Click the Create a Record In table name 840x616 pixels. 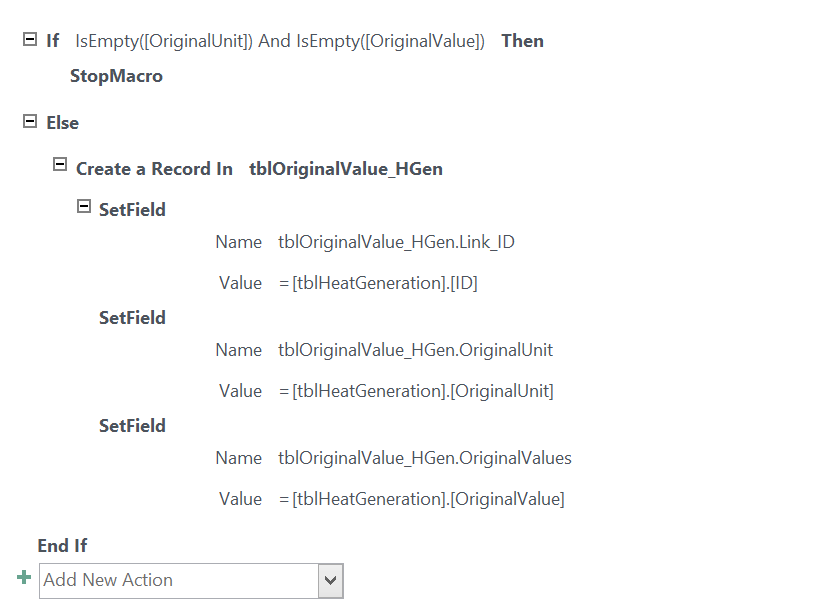[346, 169]
